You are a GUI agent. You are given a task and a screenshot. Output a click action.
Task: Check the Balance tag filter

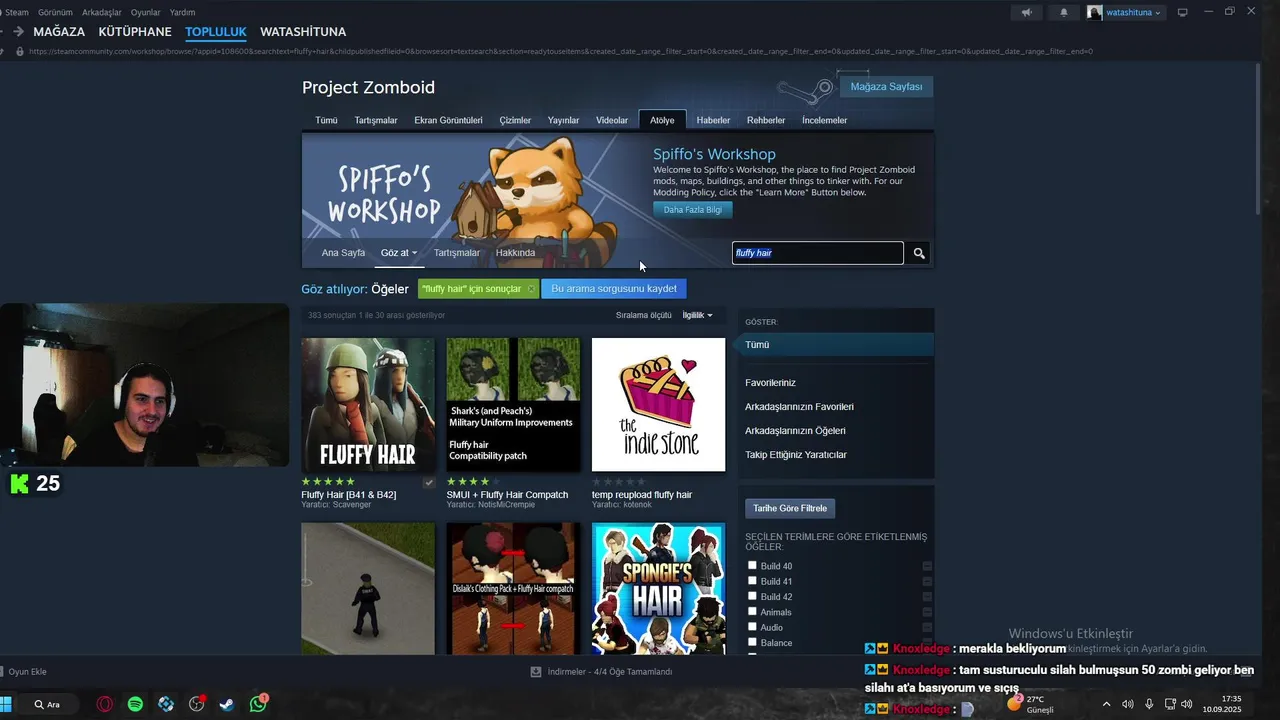pyautogui.click(x=752, y=642)
